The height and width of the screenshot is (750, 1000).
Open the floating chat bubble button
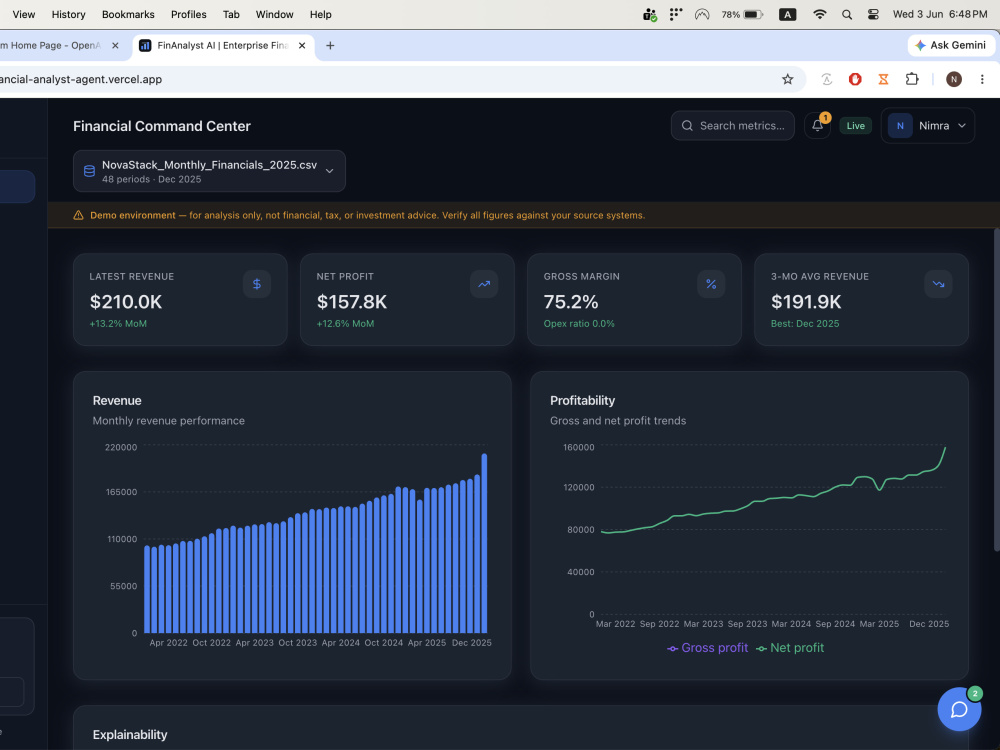pos(959,709)
